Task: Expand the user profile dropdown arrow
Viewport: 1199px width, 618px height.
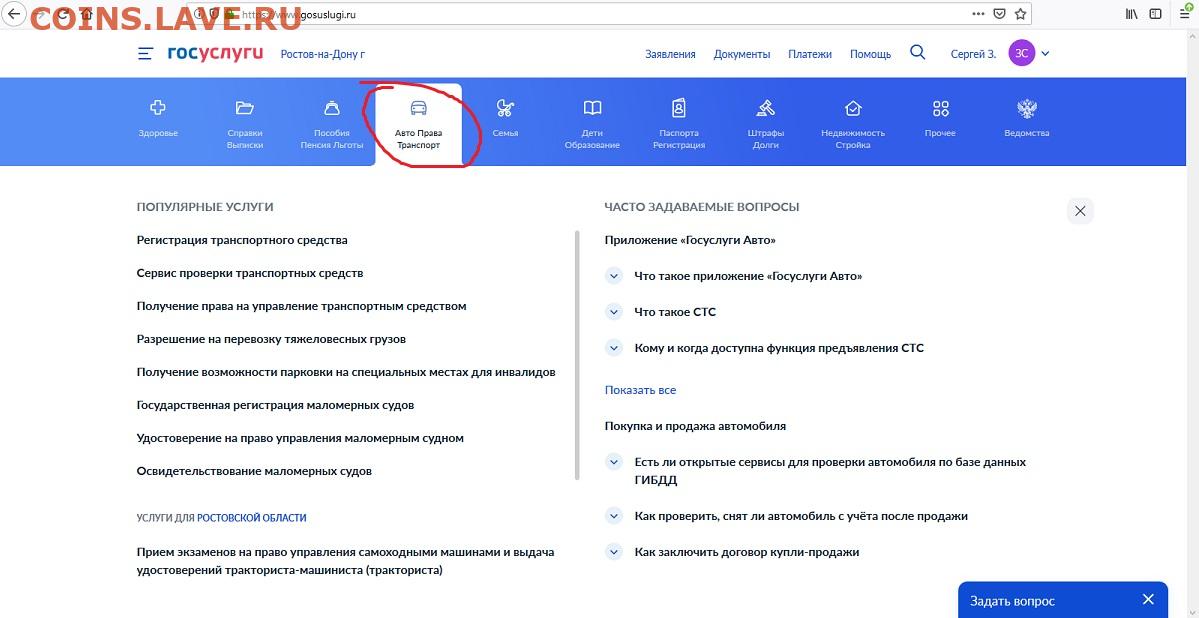Action: click(x=1045, y=54)
